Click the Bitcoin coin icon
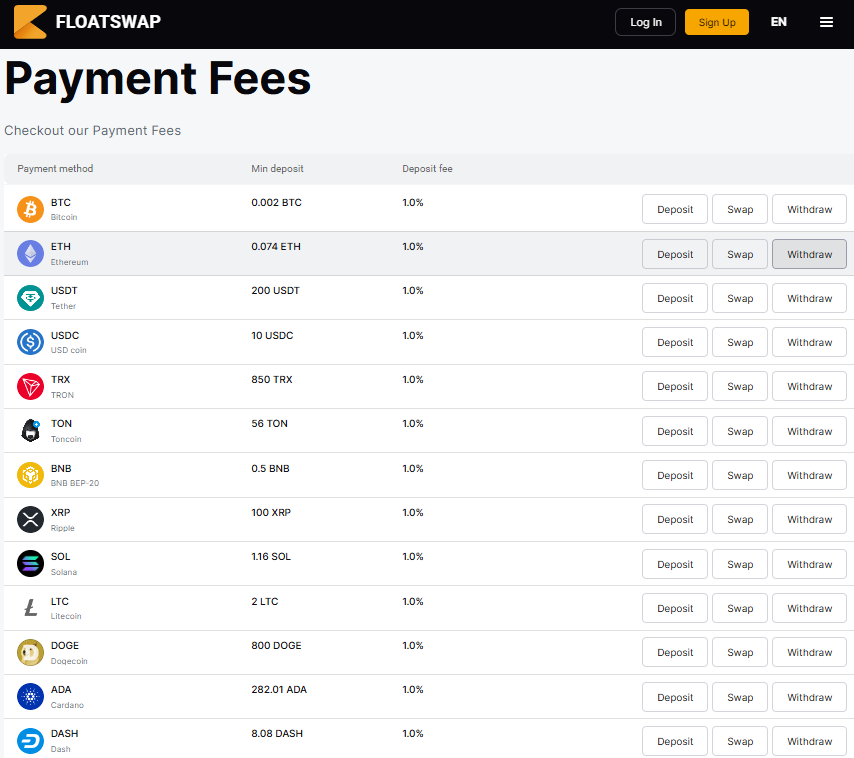 point(30,210)
